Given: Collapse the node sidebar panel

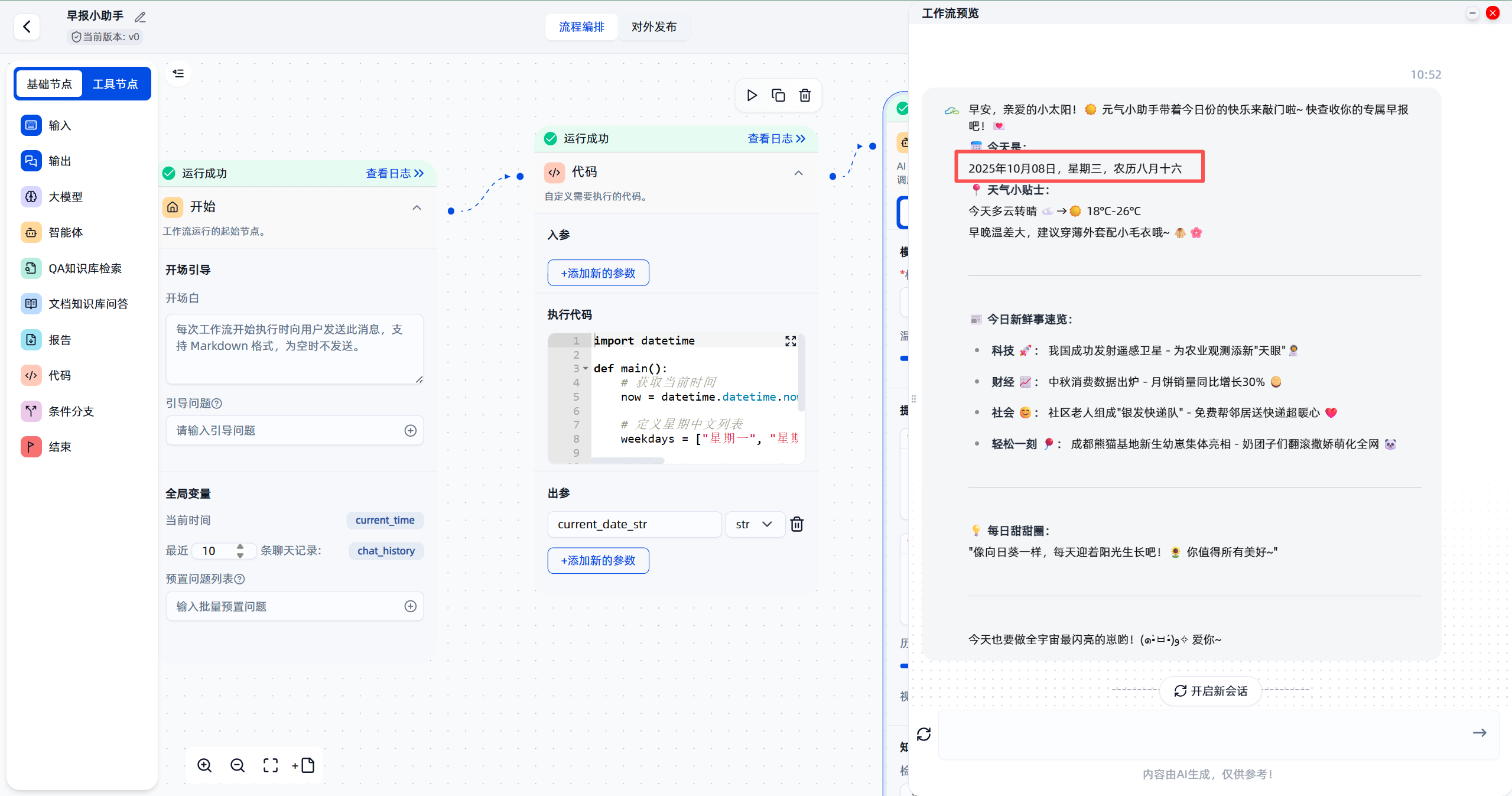Looking at the screenshot, I should (x=178, y=73).
